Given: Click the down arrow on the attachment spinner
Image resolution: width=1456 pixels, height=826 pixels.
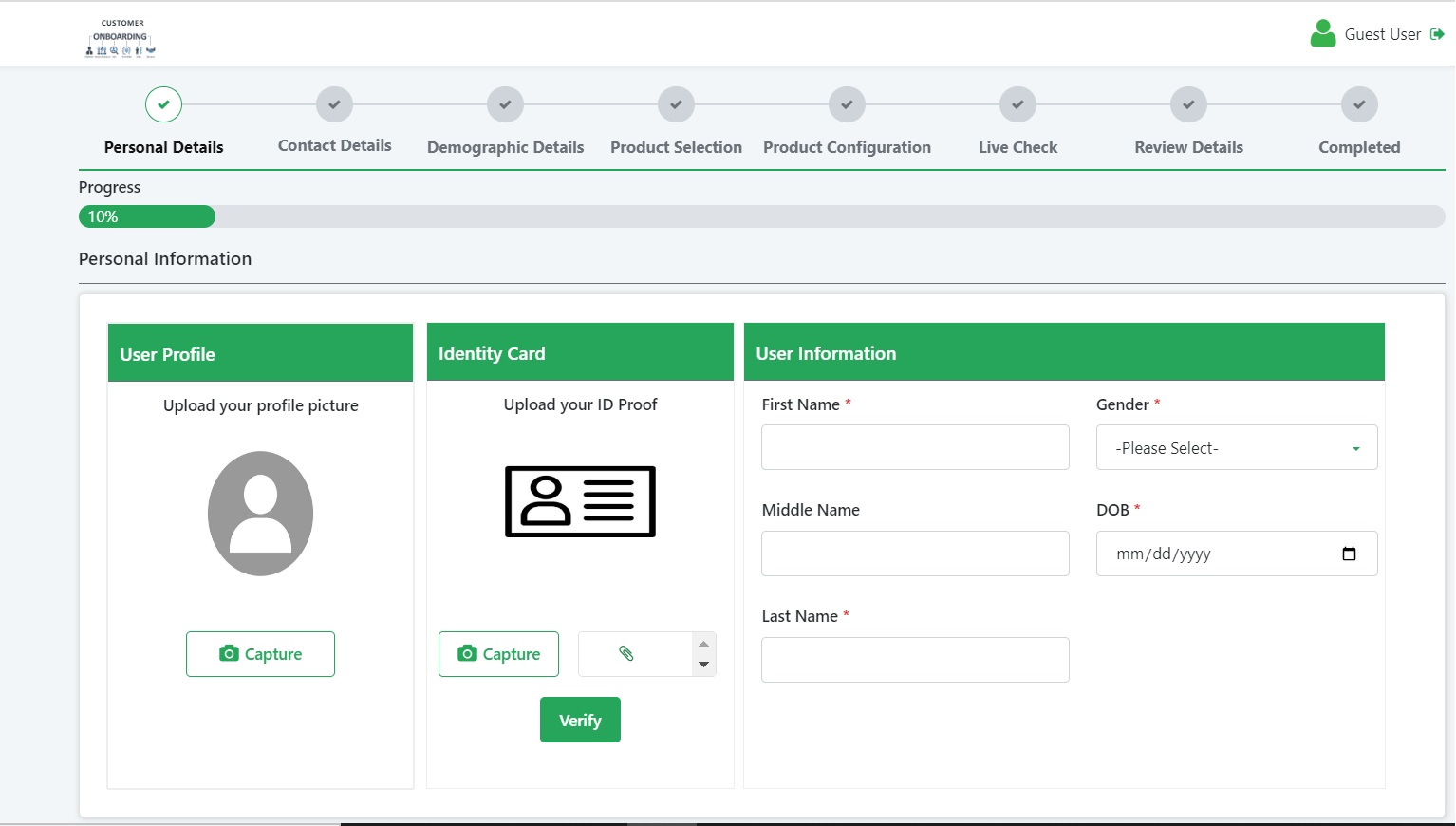Looking at the screenshot, I should tap(703, 665).
